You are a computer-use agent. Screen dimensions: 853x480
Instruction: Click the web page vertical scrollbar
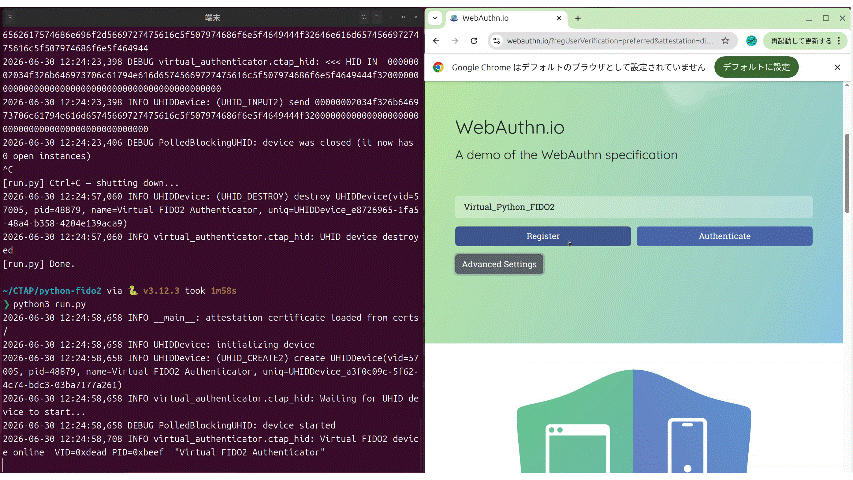point(847,174)
